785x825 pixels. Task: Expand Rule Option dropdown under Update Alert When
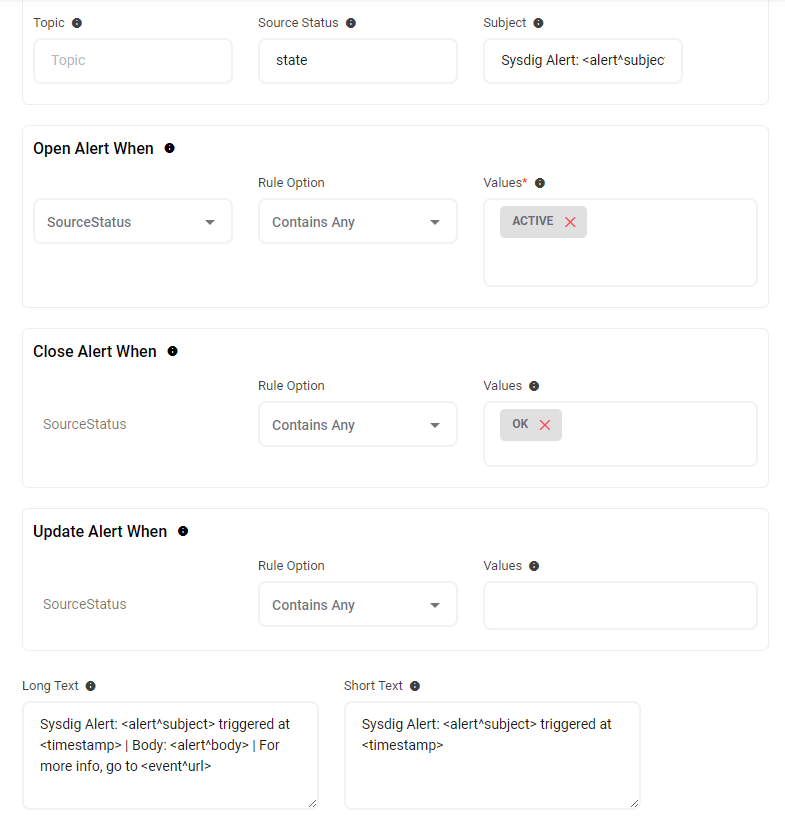click(357, 605)
